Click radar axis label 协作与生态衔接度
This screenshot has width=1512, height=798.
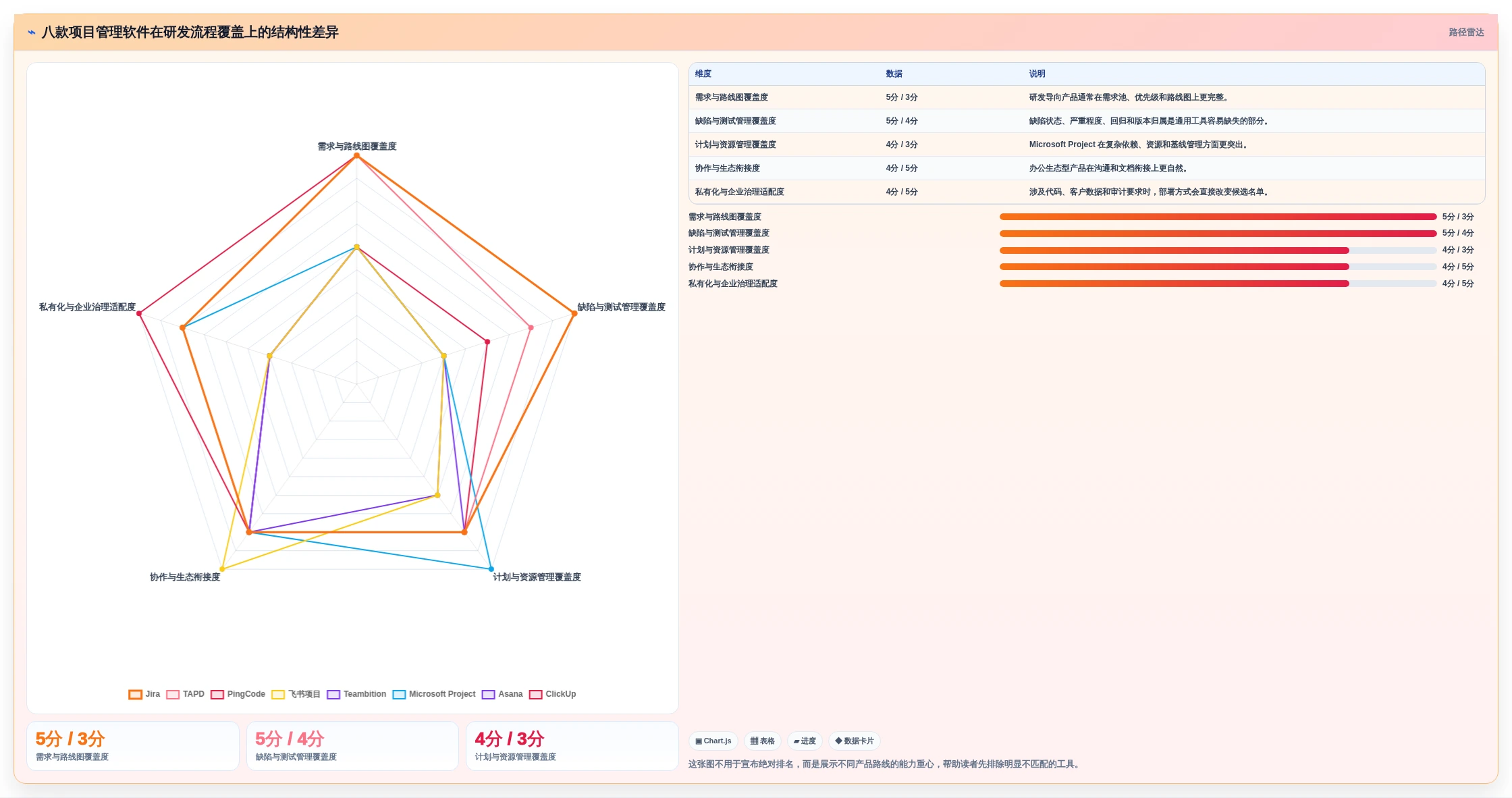[x=185, y=577]
